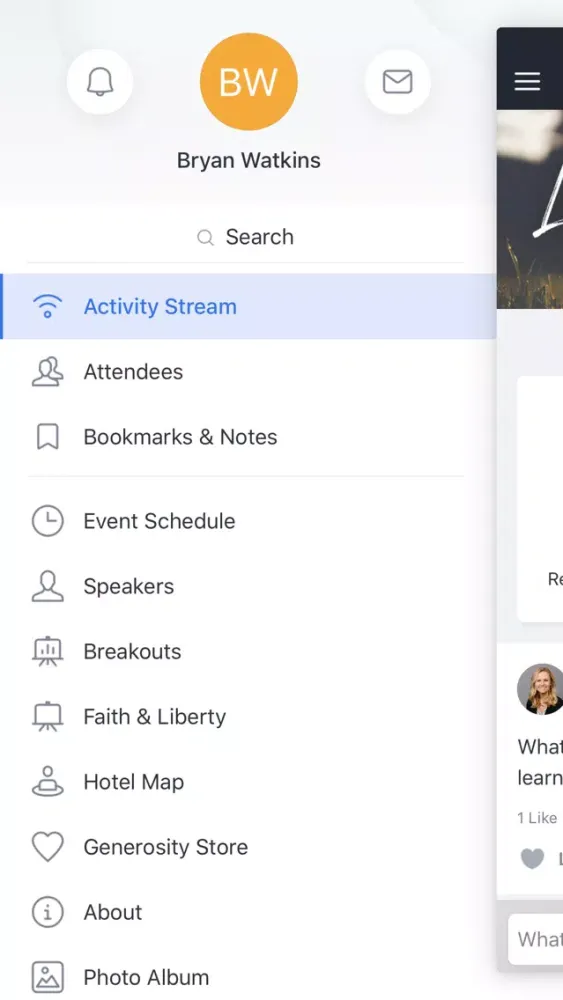Click the Photo Album picture icon

click(48, 977)
